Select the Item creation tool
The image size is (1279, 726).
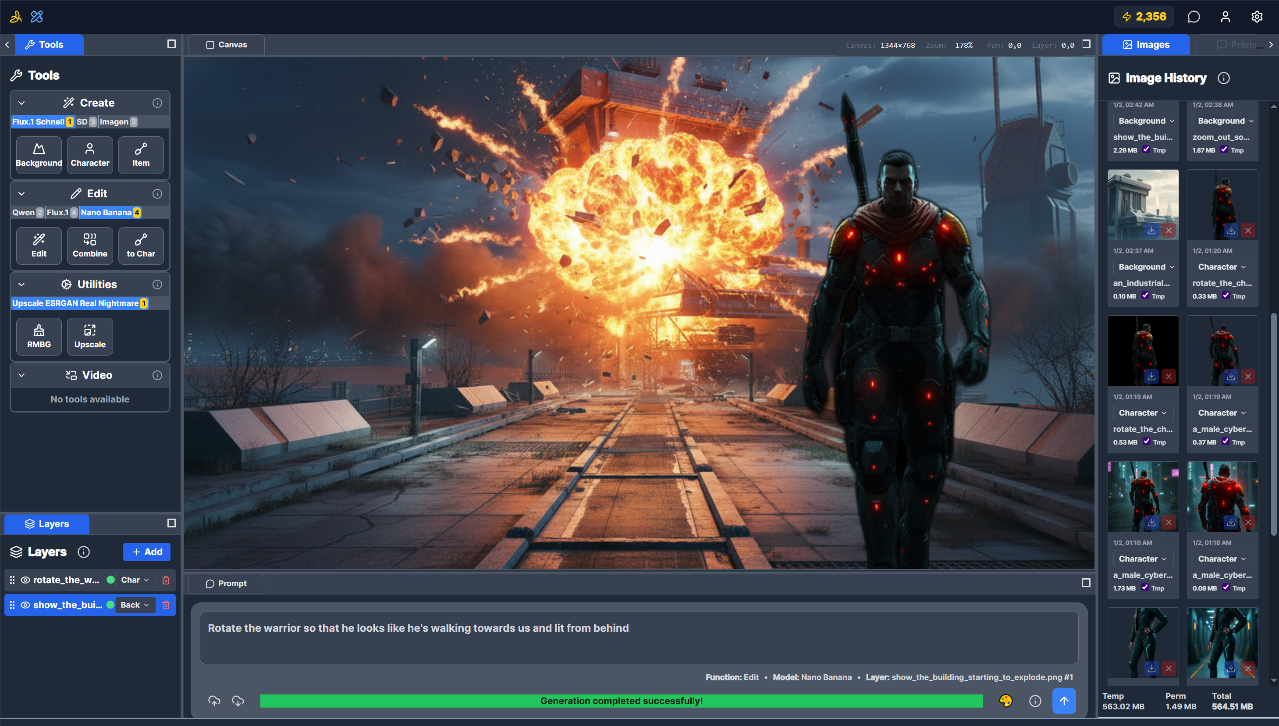tap(140, 155)
